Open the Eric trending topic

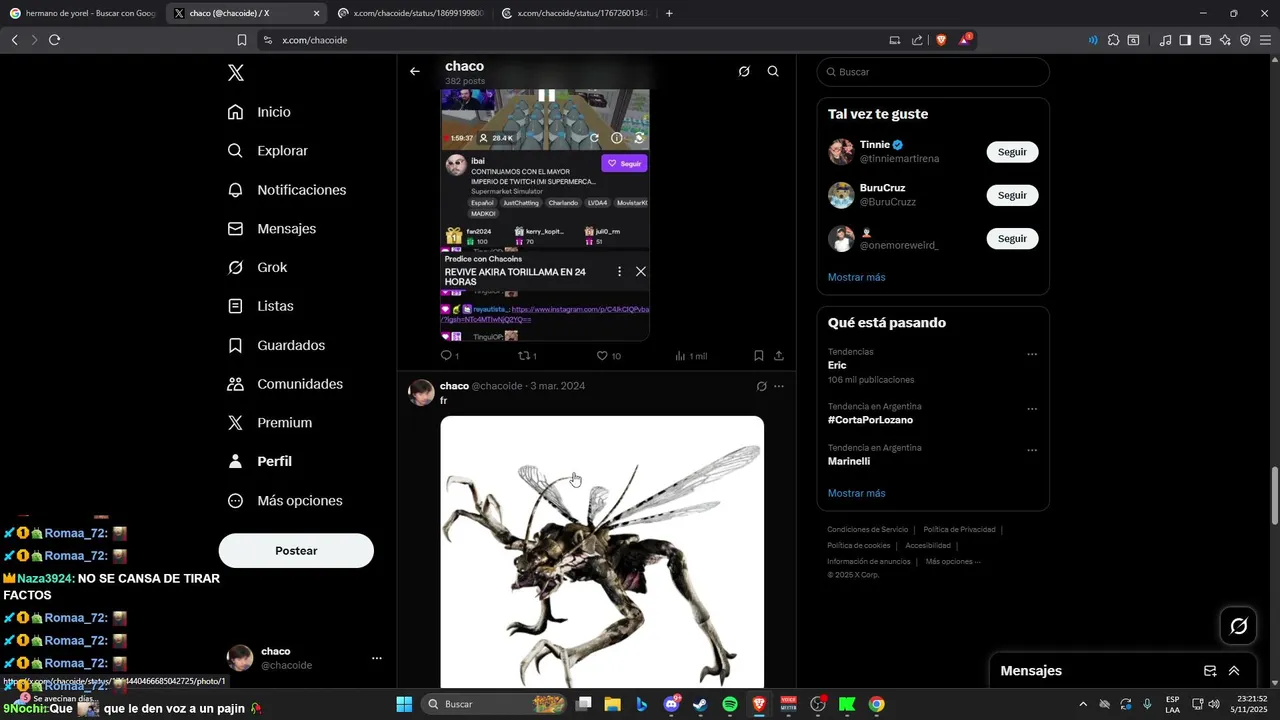point(837,366)
